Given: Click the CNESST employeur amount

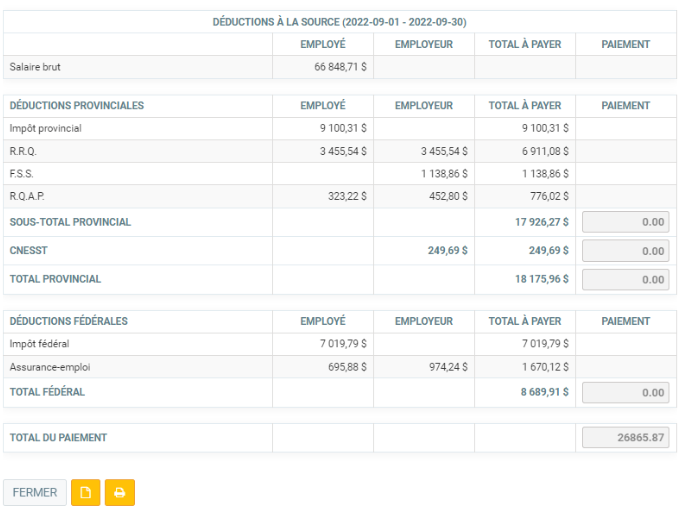Looking at the screenshot, I should click(x=448, y=251).
